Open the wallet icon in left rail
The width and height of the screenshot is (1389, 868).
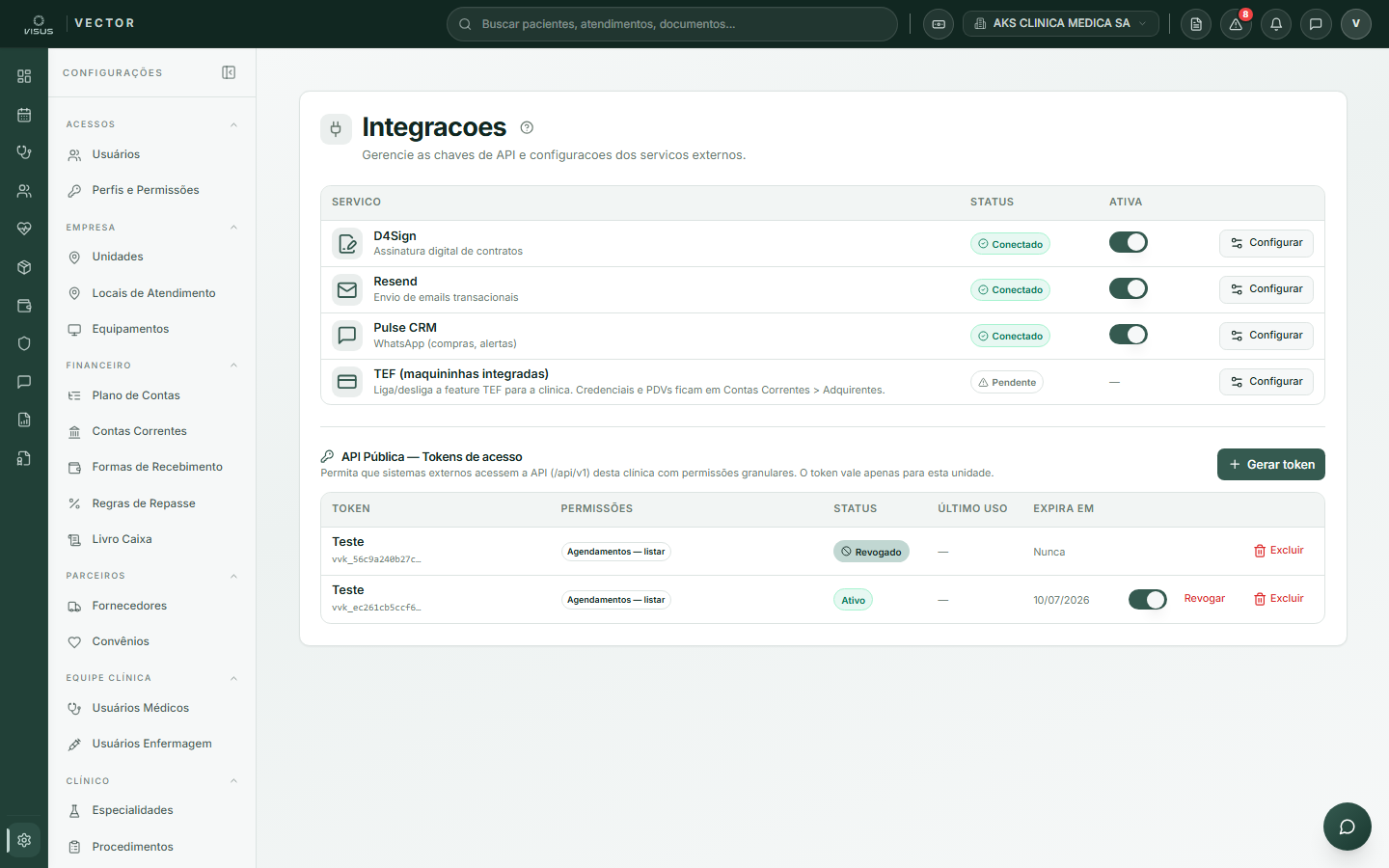[x=24, y=306]
